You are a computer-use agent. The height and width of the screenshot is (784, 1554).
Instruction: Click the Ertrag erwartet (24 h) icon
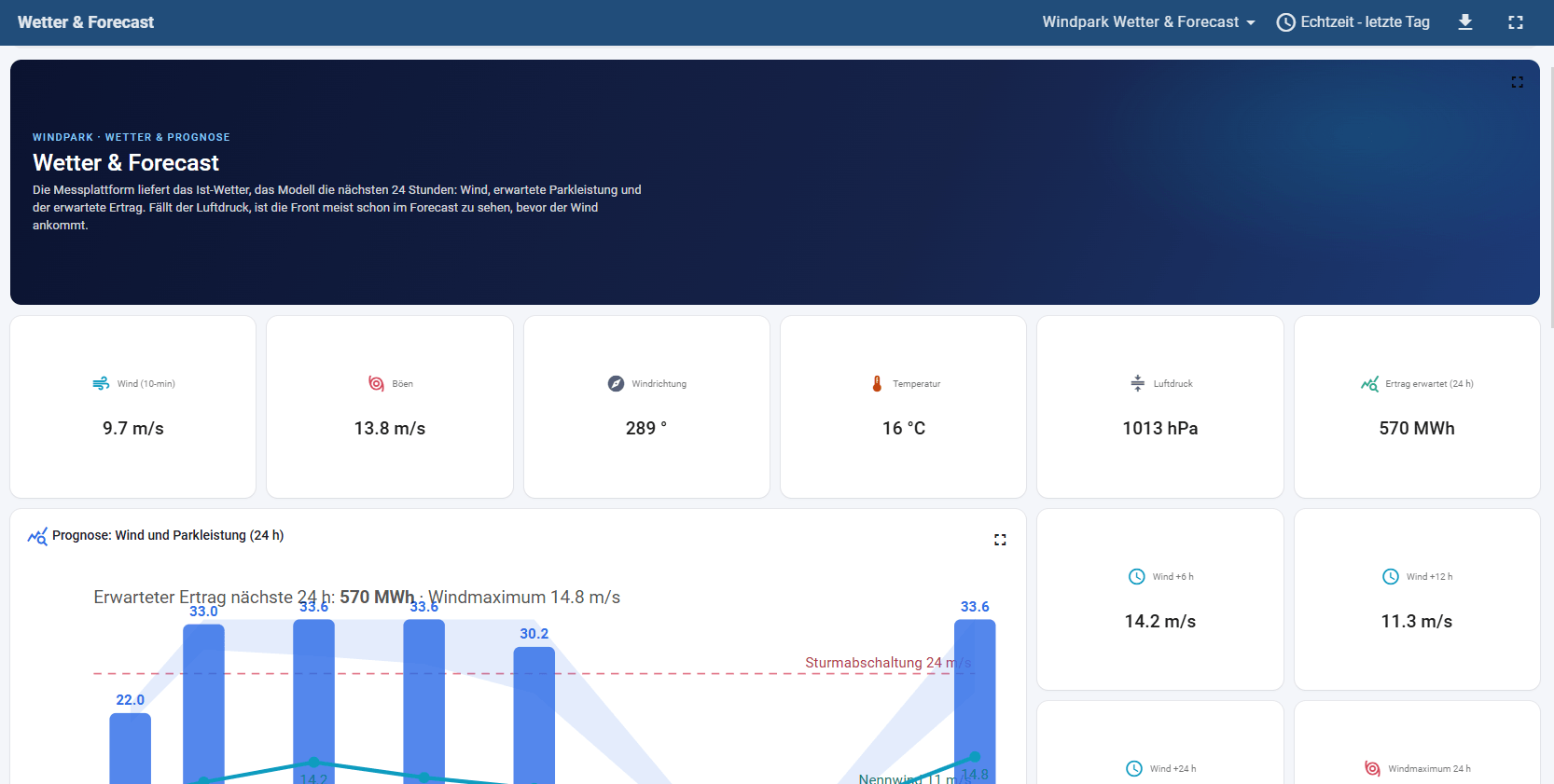1369,384
